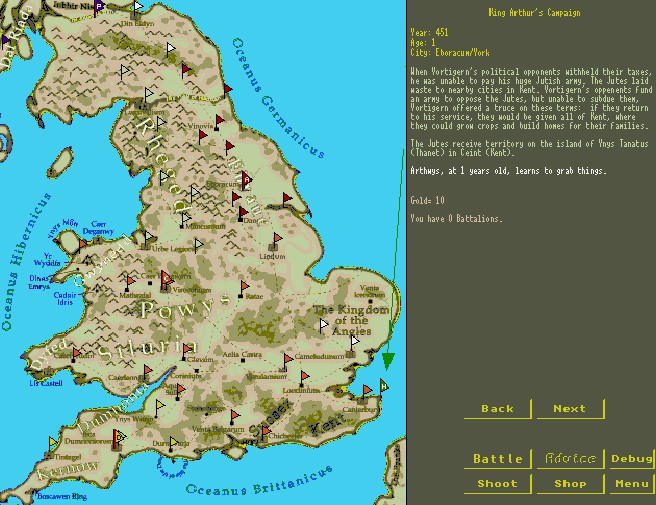Click the yellow-and-red flag at Isca Dumnoniorum
The width and height of the screenshot is (656, 505).
[x=118, y=438]
